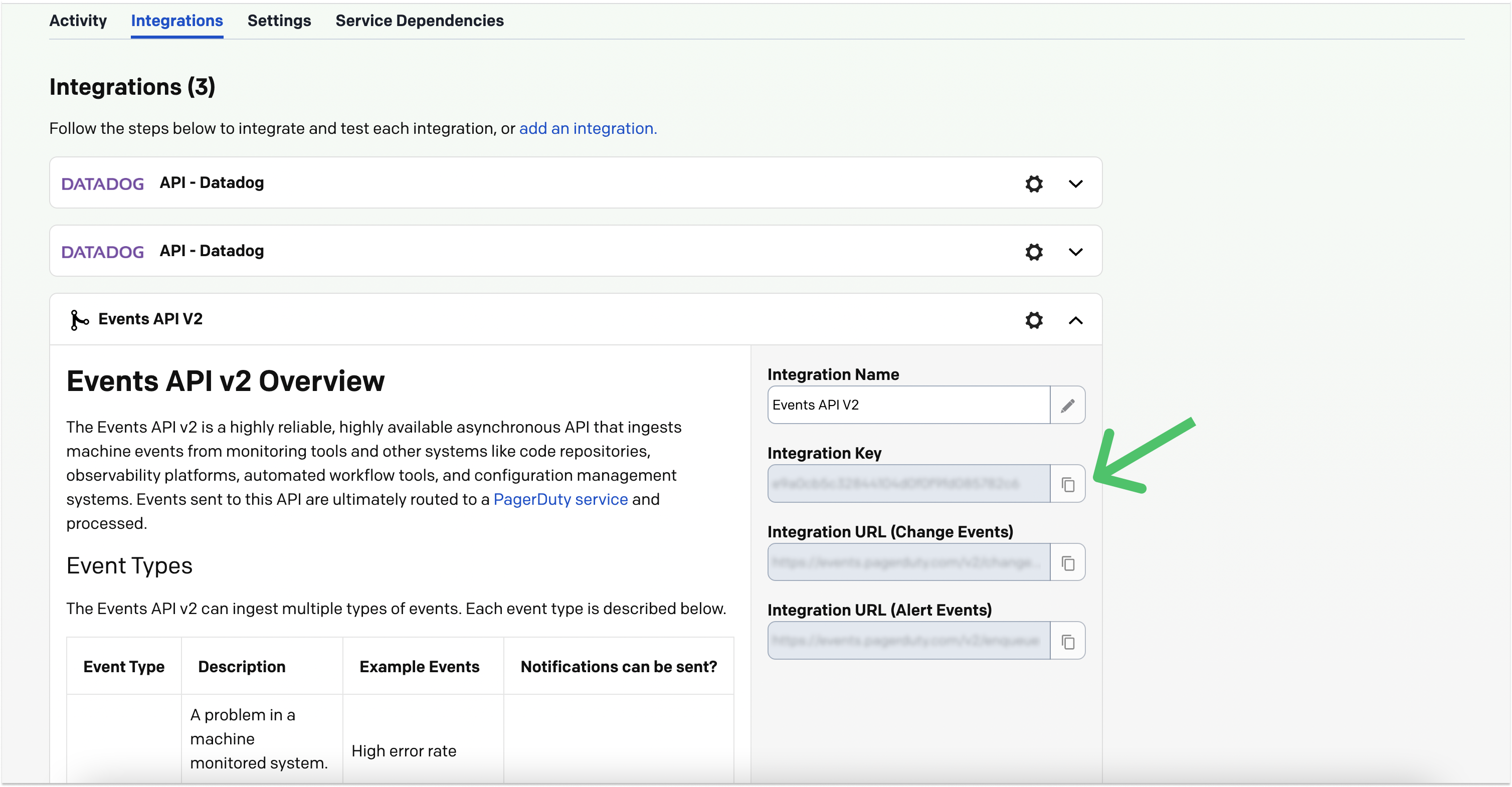
Task: Collapse the Events API V2 integration
Action: pyautogui.click(x=1075, y=320)
